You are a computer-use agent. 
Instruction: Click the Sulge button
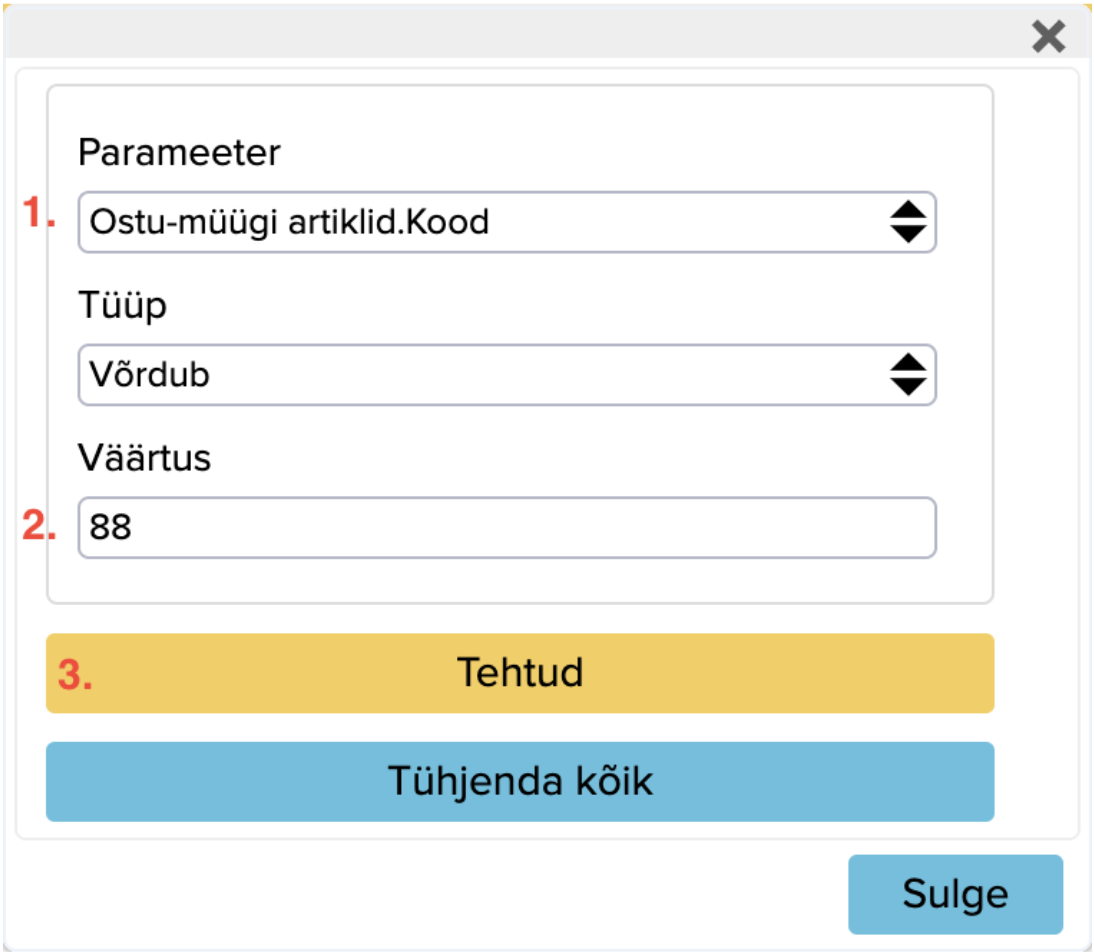955,894
